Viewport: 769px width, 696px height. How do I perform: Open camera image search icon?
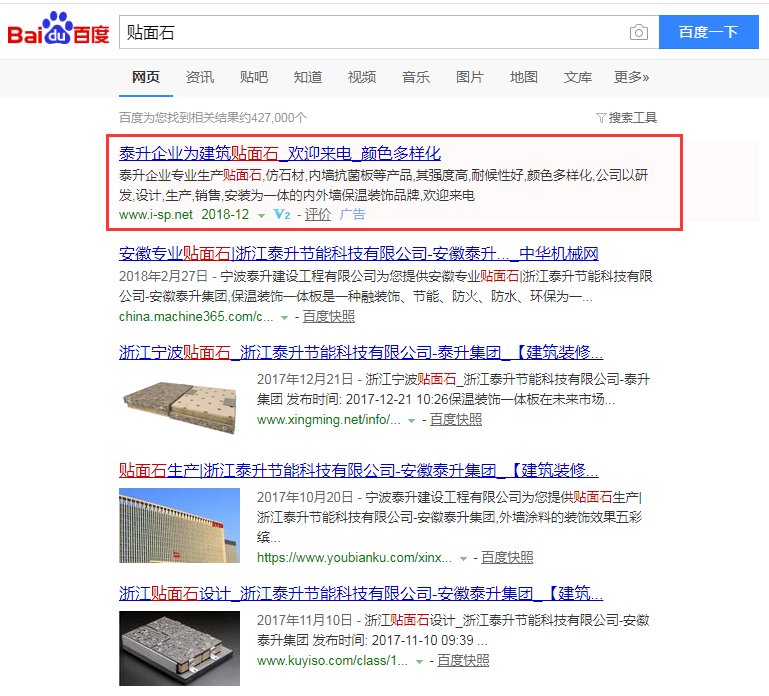(639, 32)
